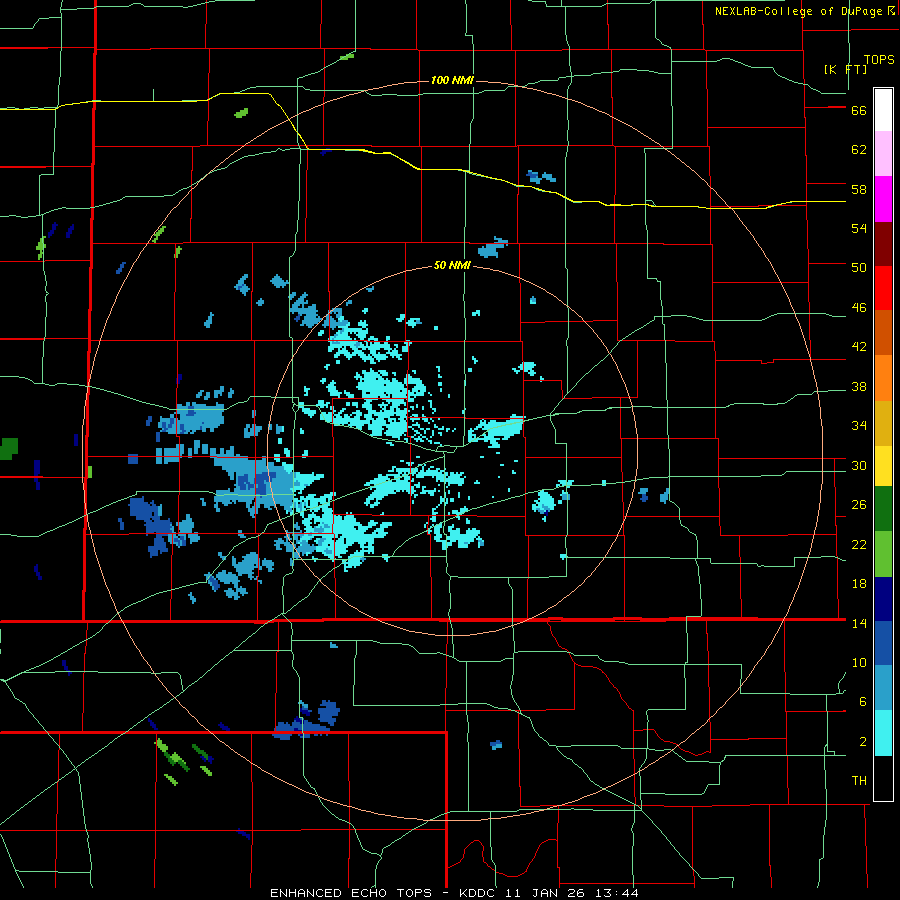This screenshot has height=900, width=900.
Task: Pick the yellow legend swatch
Action: [x=883, y=466]
